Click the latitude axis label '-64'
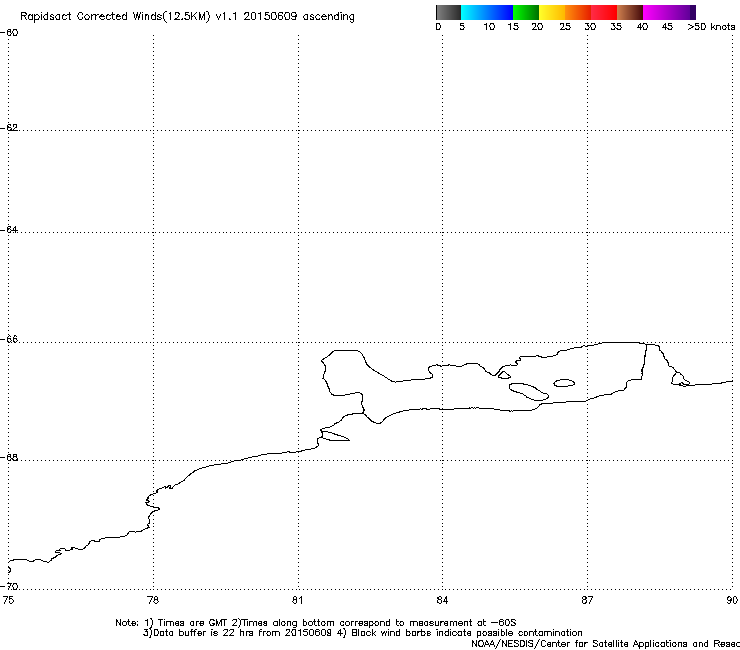Image resolution: width=740 pixels, height=650 pixels. [9, 229]
